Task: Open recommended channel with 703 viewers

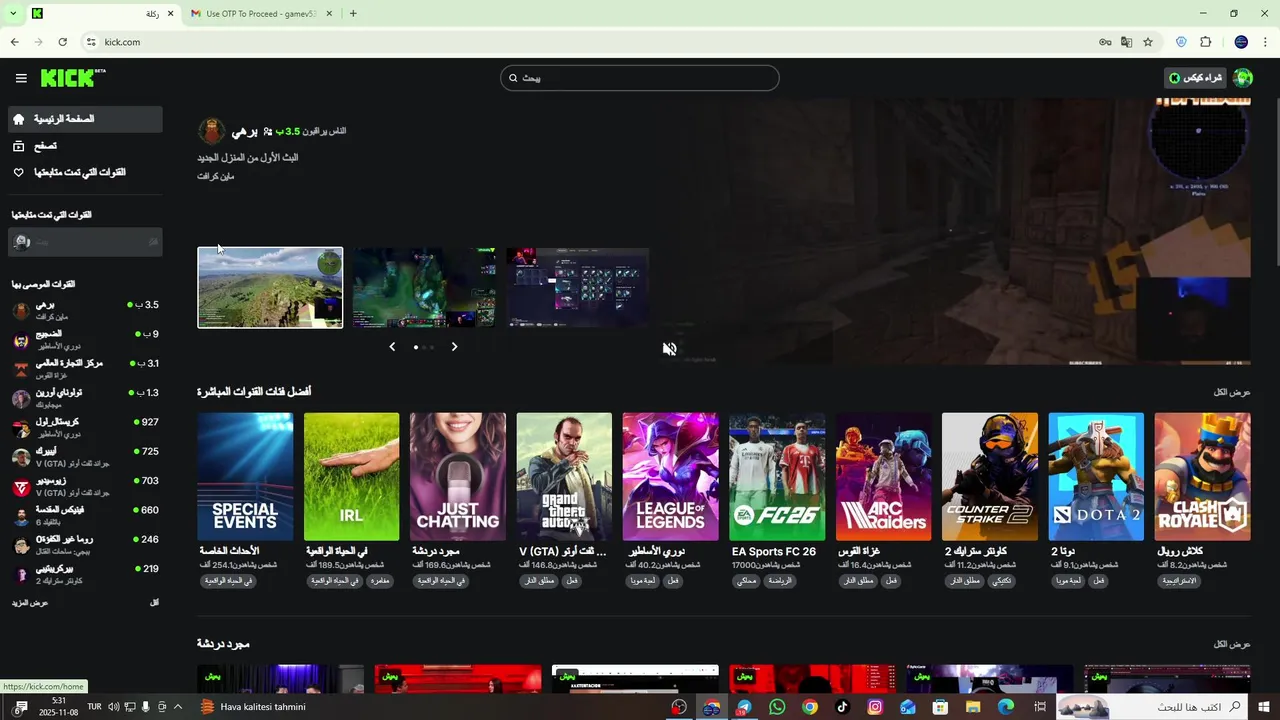Action: pos(85,486)
